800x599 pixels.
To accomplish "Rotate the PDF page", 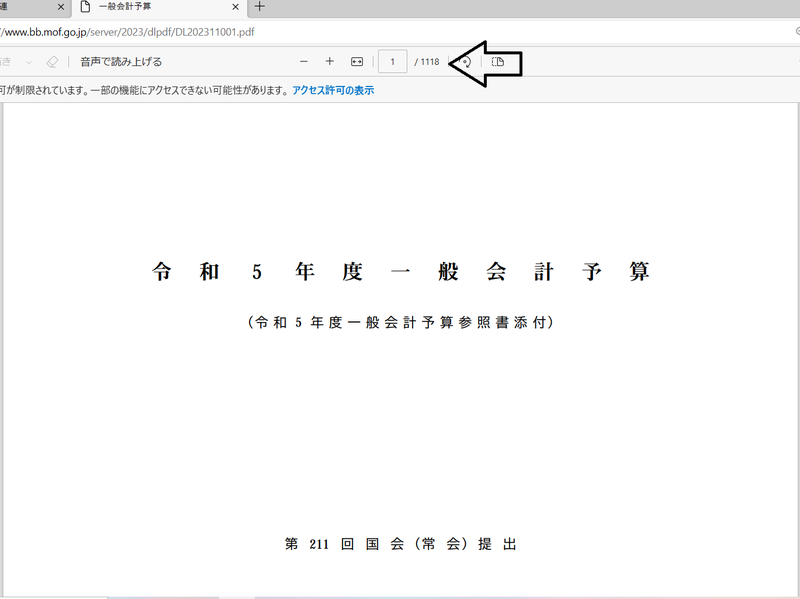I will tap(464, 62).
